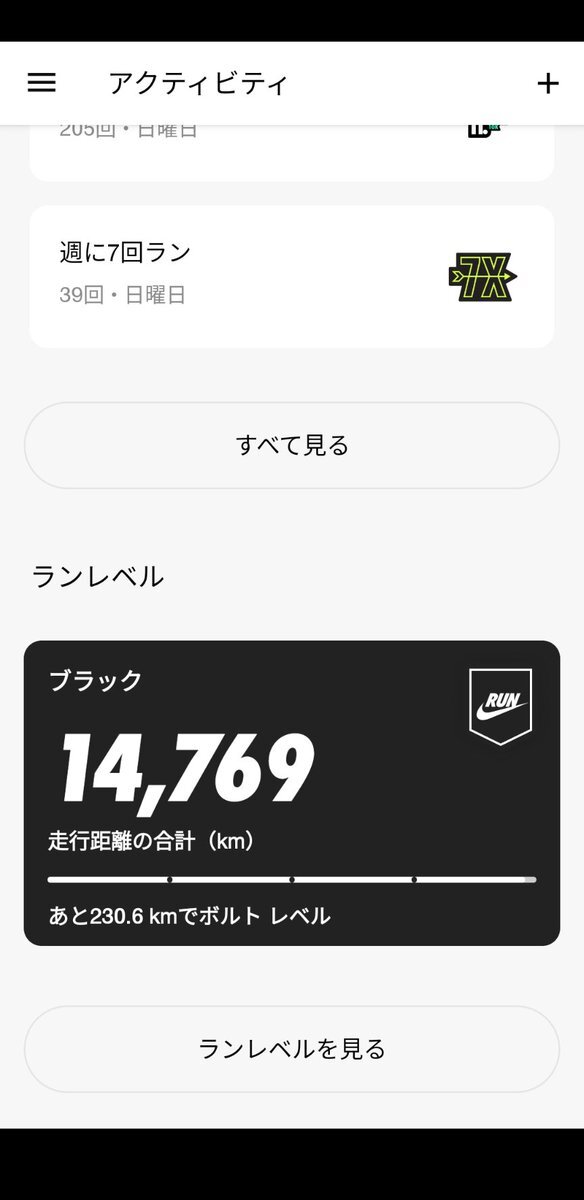Tap the Nike RUN shield badge
Screen dimensions: 584x1200
point(500,707)
